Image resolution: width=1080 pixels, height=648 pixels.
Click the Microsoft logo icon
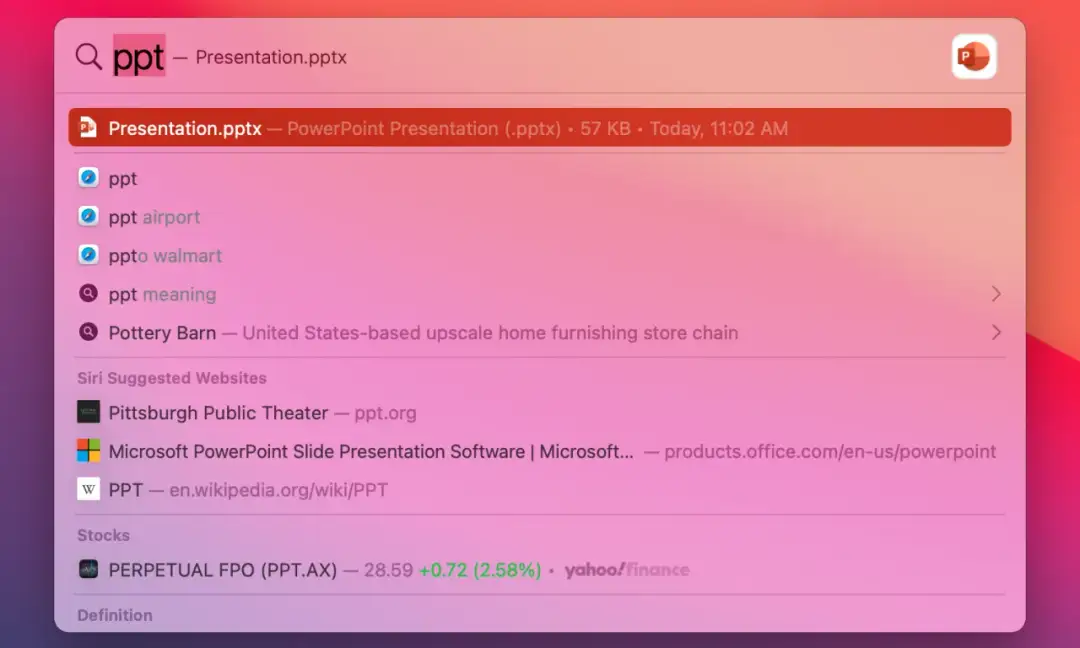click(89, 451)
